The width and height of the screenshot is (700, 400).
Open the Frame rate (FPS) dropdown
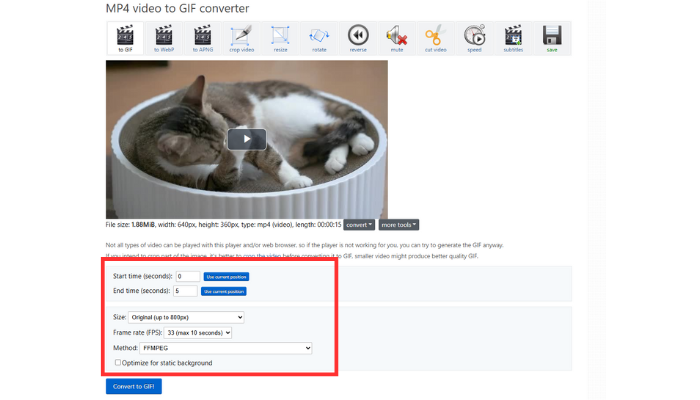198,333
